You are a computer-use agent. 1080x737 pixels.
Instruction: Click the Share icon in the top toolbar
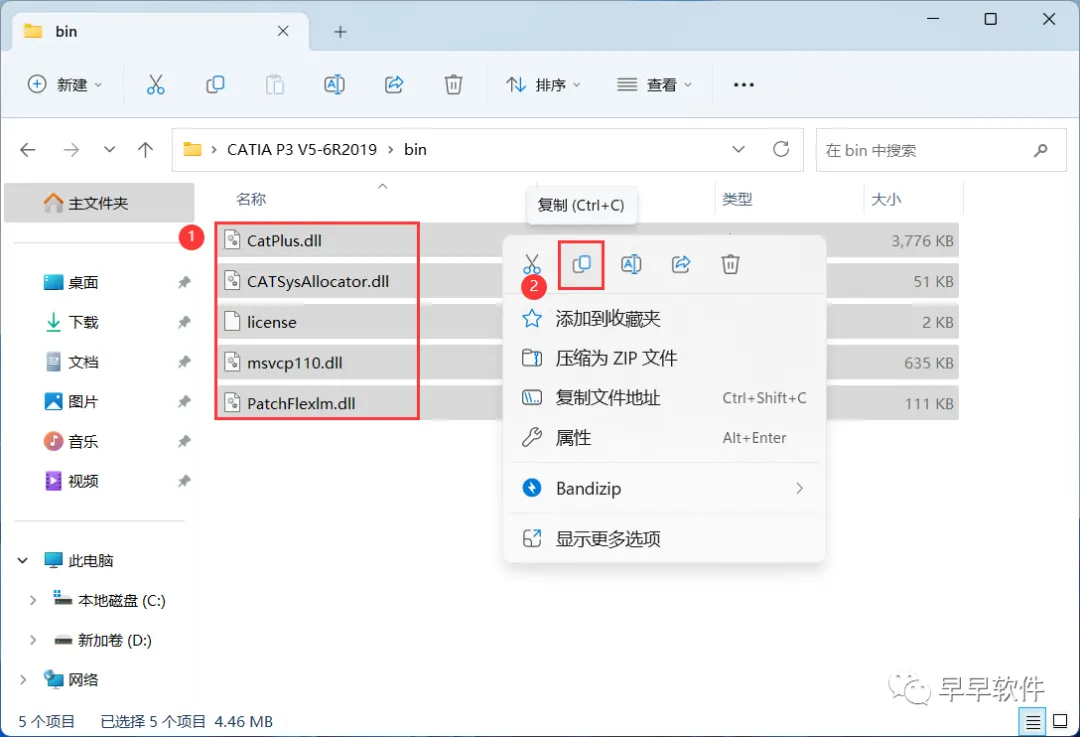pos(394,85)
